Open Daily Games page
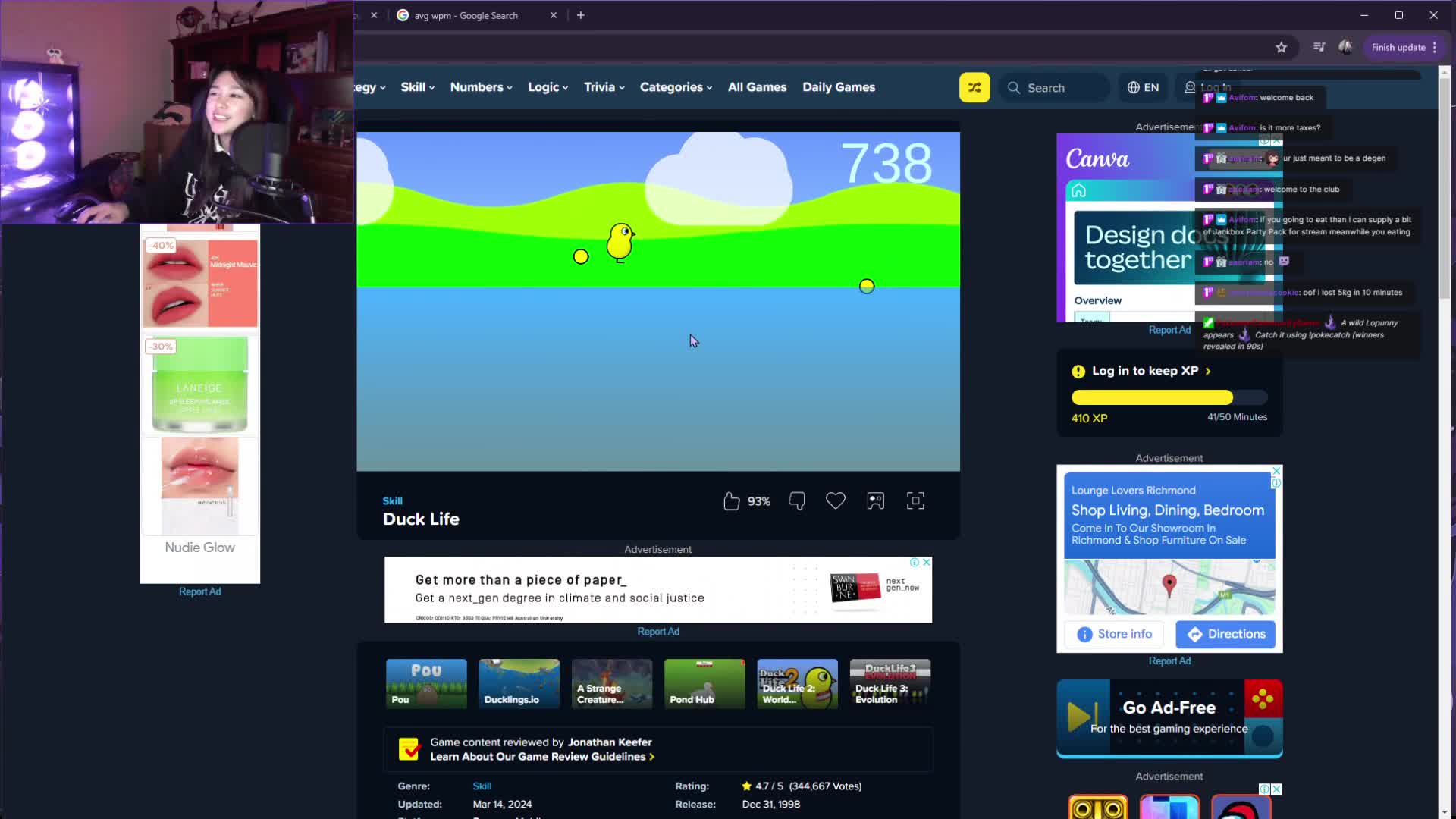 point(839,87)
